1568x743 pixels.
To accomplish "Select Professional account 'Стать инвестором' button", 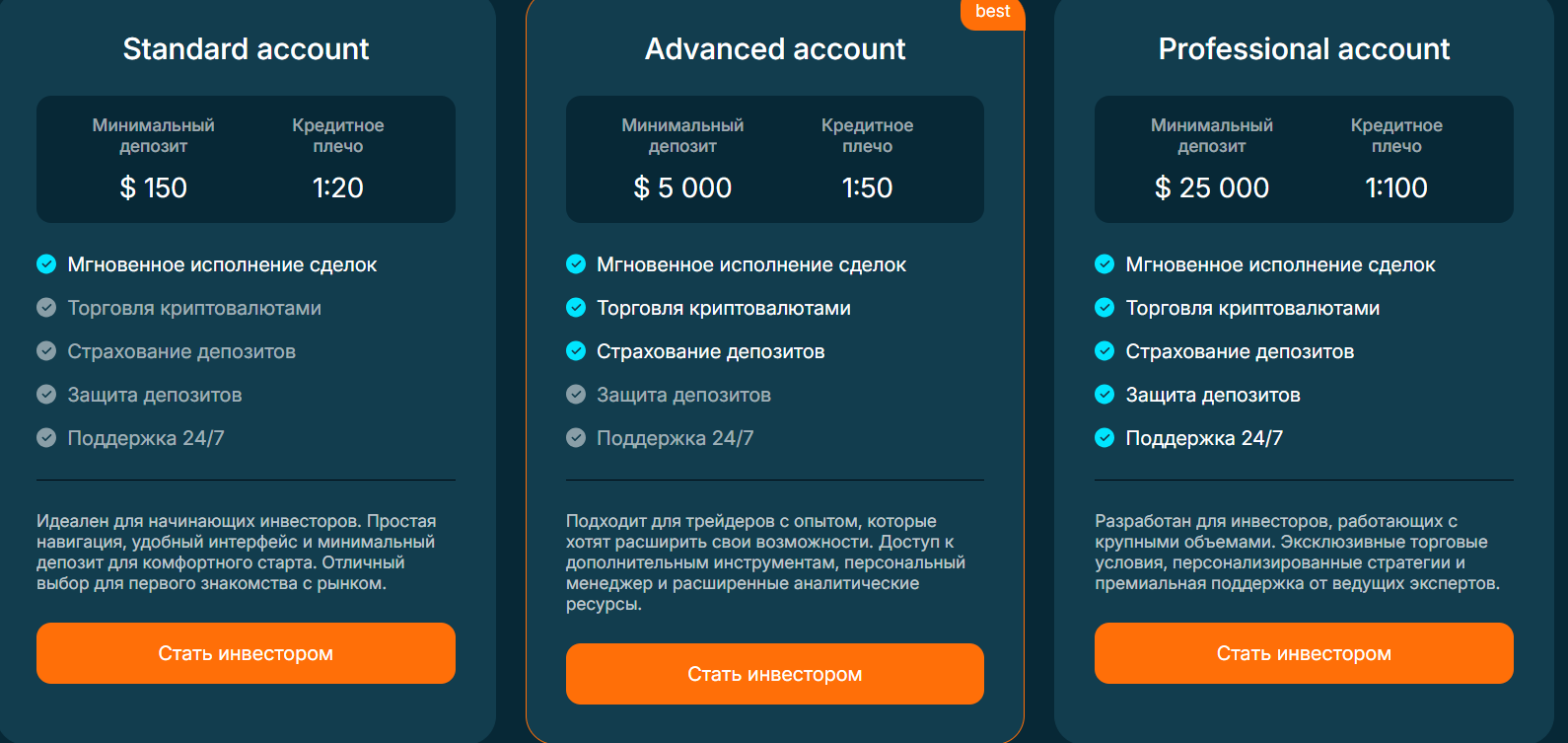I will 1303,653.
